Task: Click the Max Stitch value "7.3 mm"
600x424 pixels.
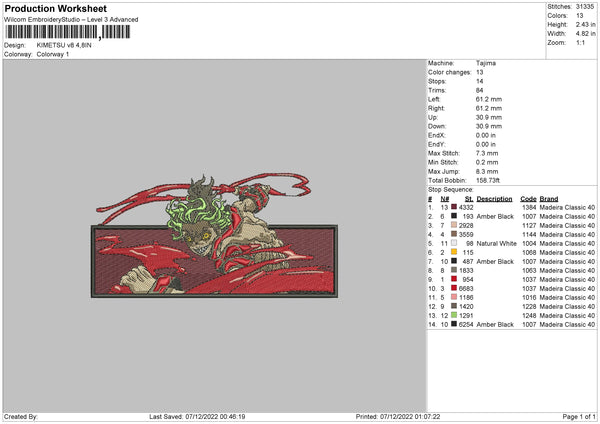Action: 487,153
